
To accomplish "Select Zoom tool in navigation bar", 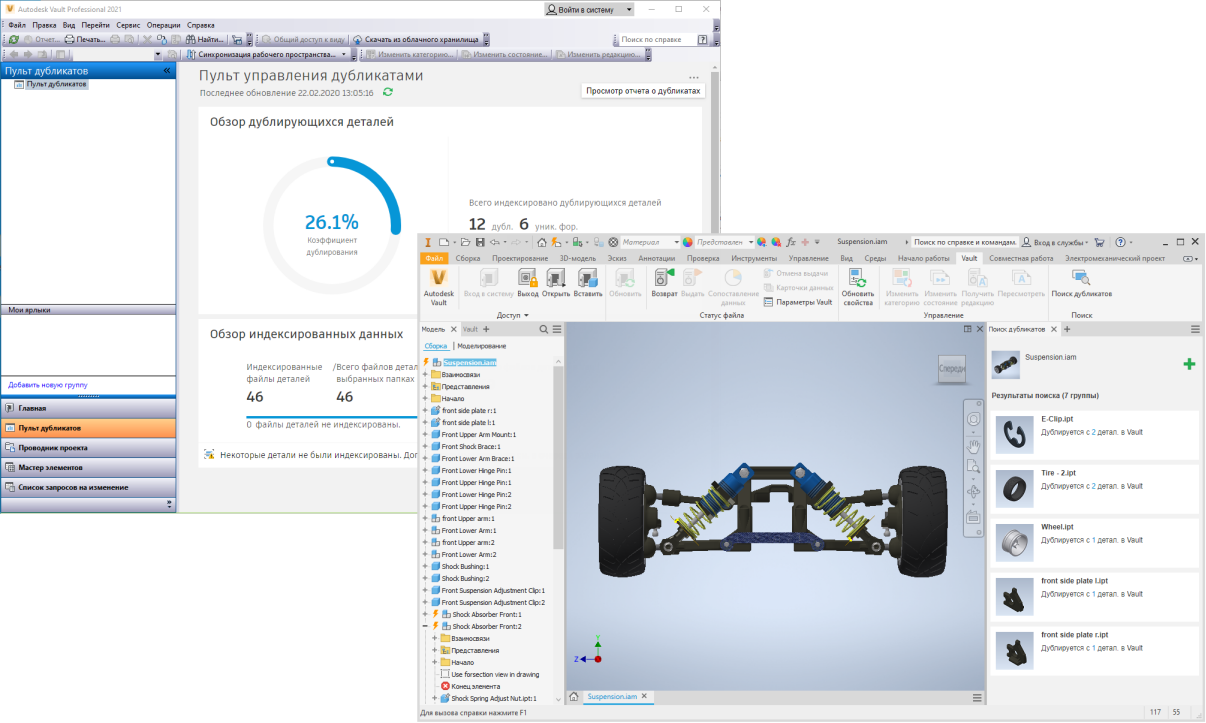I will click(x=974, y=467).
